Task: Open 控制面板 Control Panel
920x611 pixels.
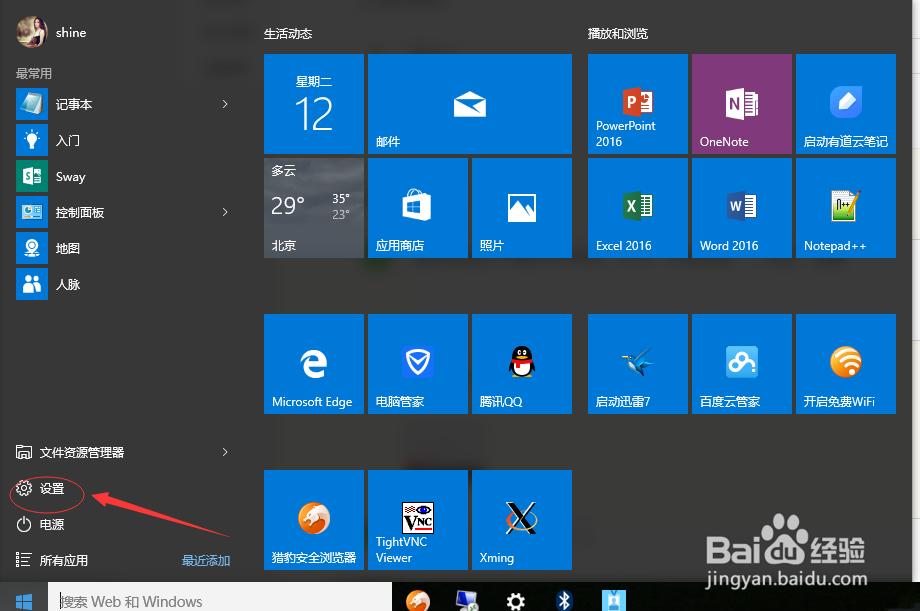Action: pyautogui.click(x=122, y=212)
